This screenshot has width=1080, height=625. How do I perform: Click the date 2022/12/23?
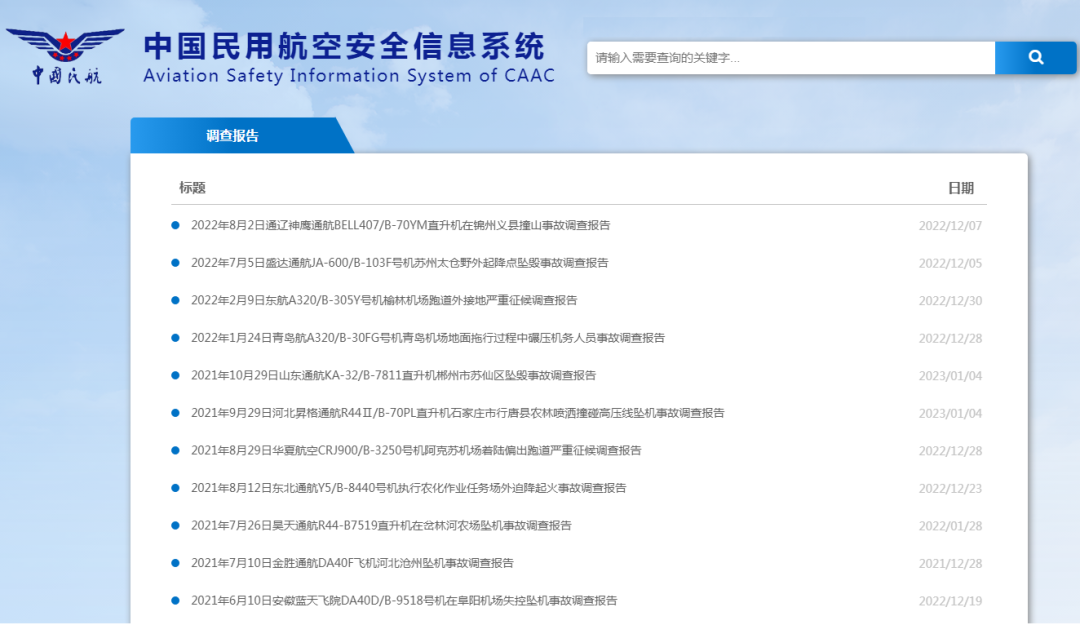coord(951,489)
